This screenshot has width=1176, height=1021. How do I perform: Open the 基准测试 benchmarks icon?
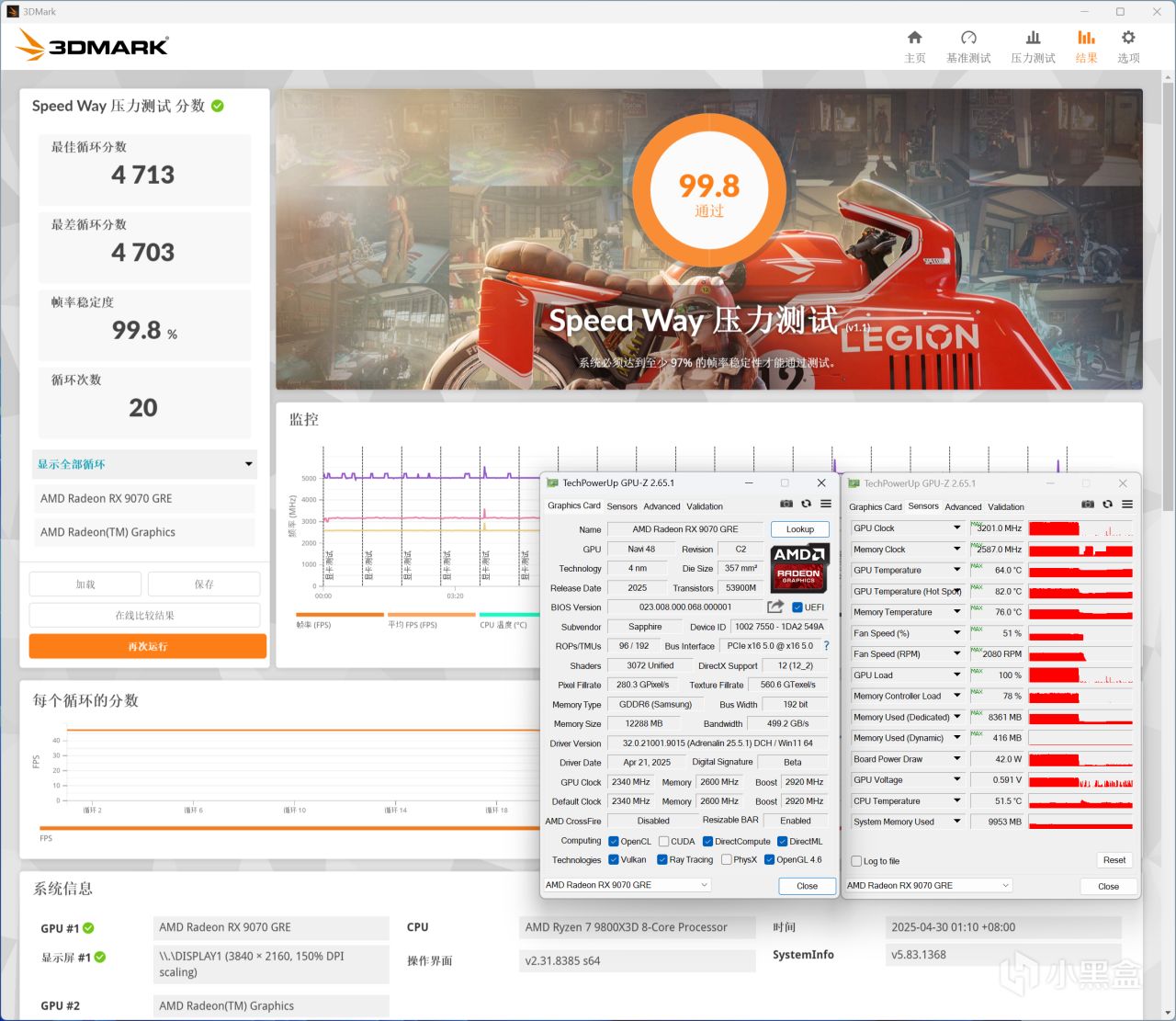pyautogui.click(x=968, y=38)
